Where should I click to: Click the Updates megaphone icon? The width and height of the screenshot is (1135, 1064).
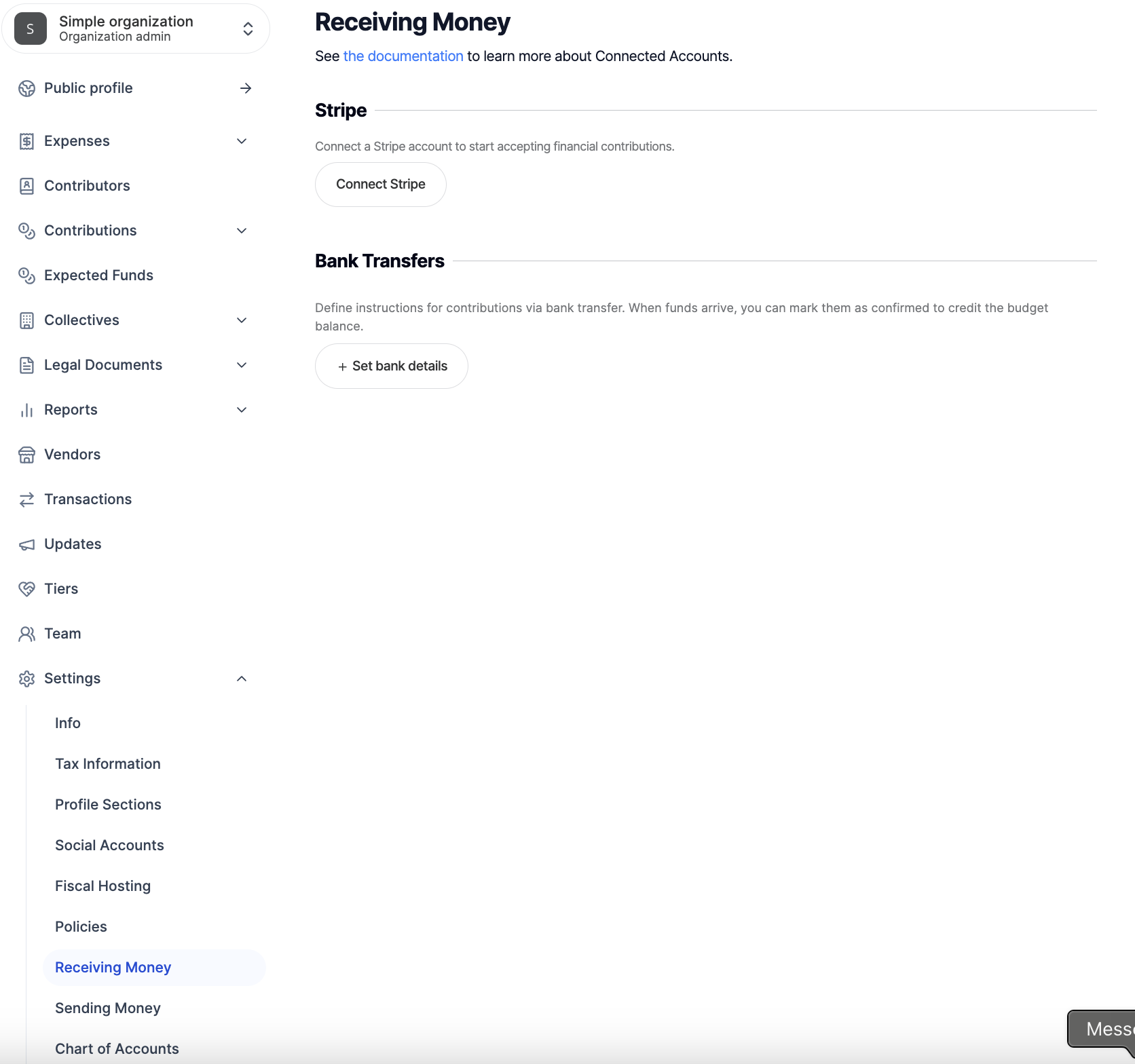(x=26, y=544)
